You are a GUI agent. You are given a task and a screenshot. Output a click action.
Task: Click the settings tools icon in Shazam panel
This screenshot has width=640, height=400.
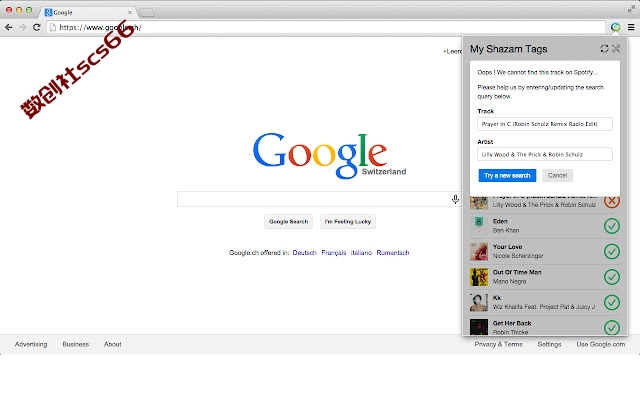(616, 49)
